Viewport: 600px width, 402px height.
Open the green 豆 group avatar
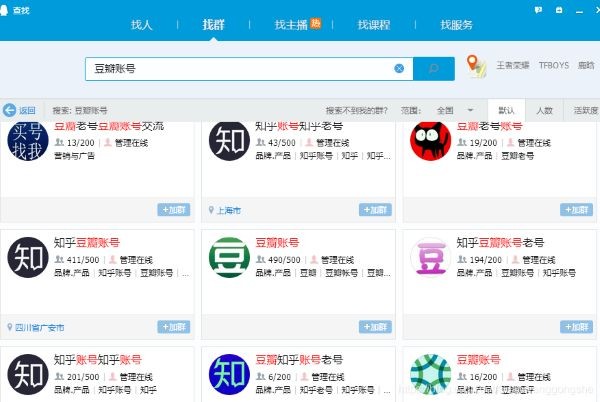(x=229, y=257)
